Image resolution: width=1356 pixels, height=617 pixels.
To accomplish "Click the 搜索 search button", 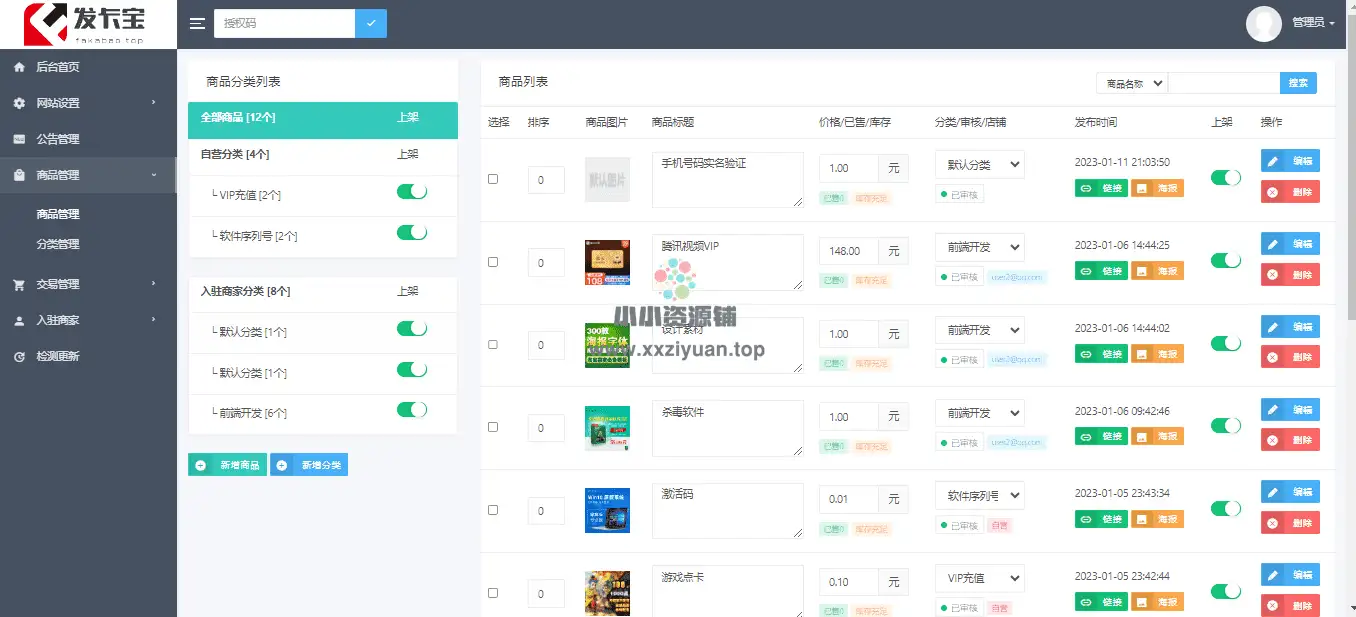I will coord(1298,83).
